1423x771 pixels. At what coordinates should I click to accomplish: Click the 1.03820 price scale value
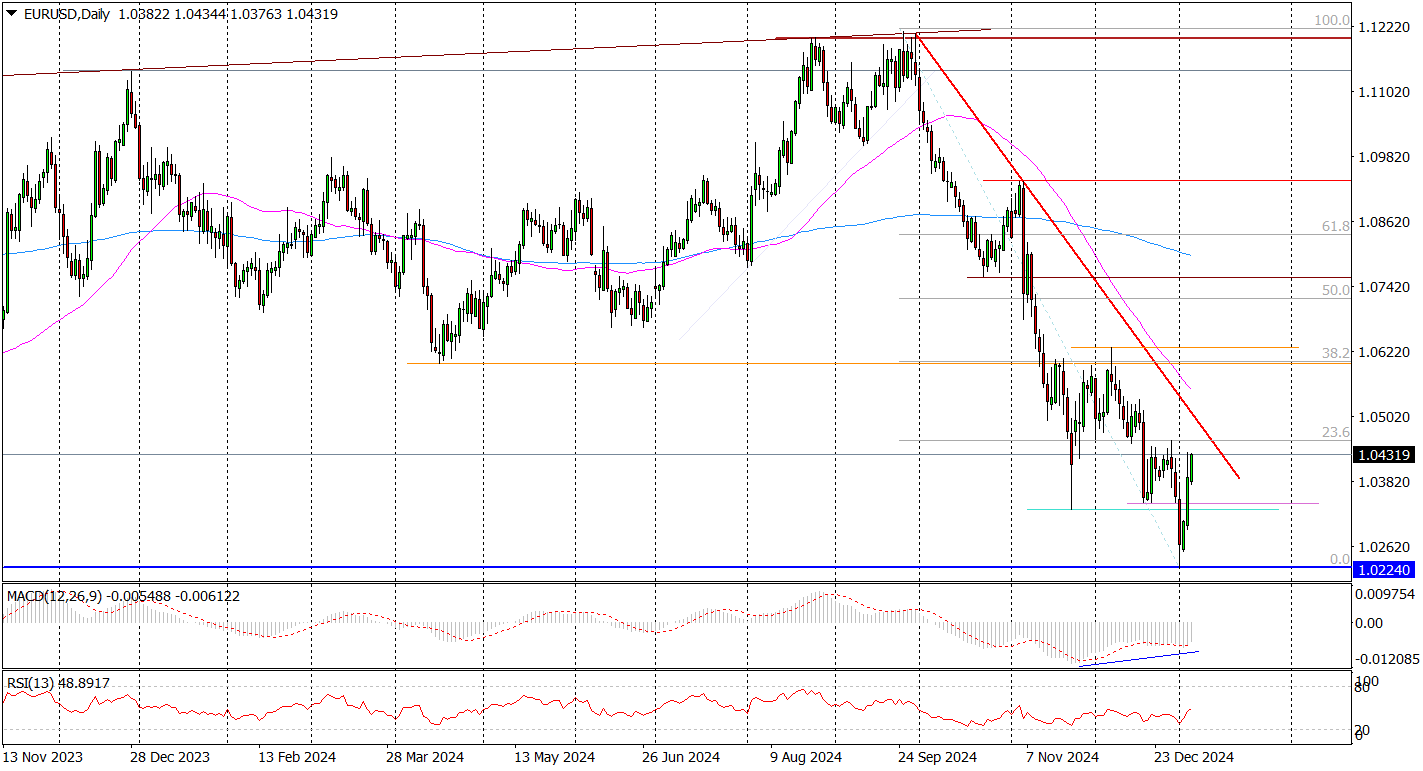[1386, 482]
